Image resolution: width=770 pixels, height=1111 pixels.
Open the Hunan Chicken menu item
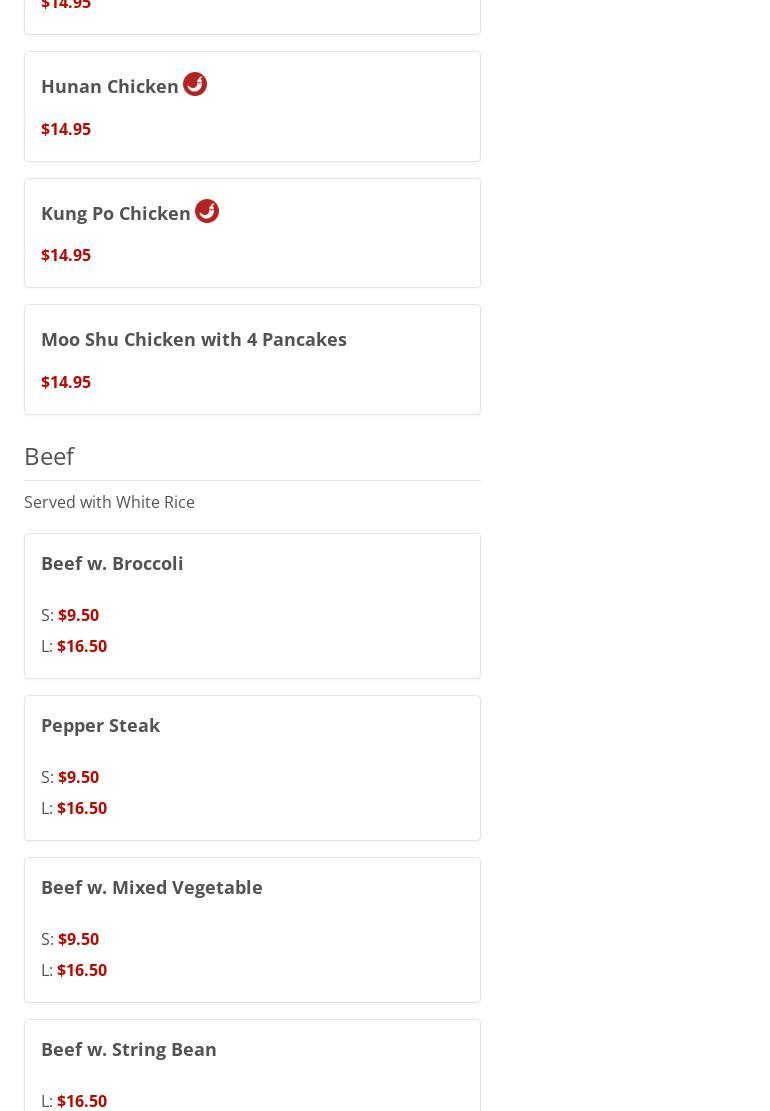click(x=110, y=87)
